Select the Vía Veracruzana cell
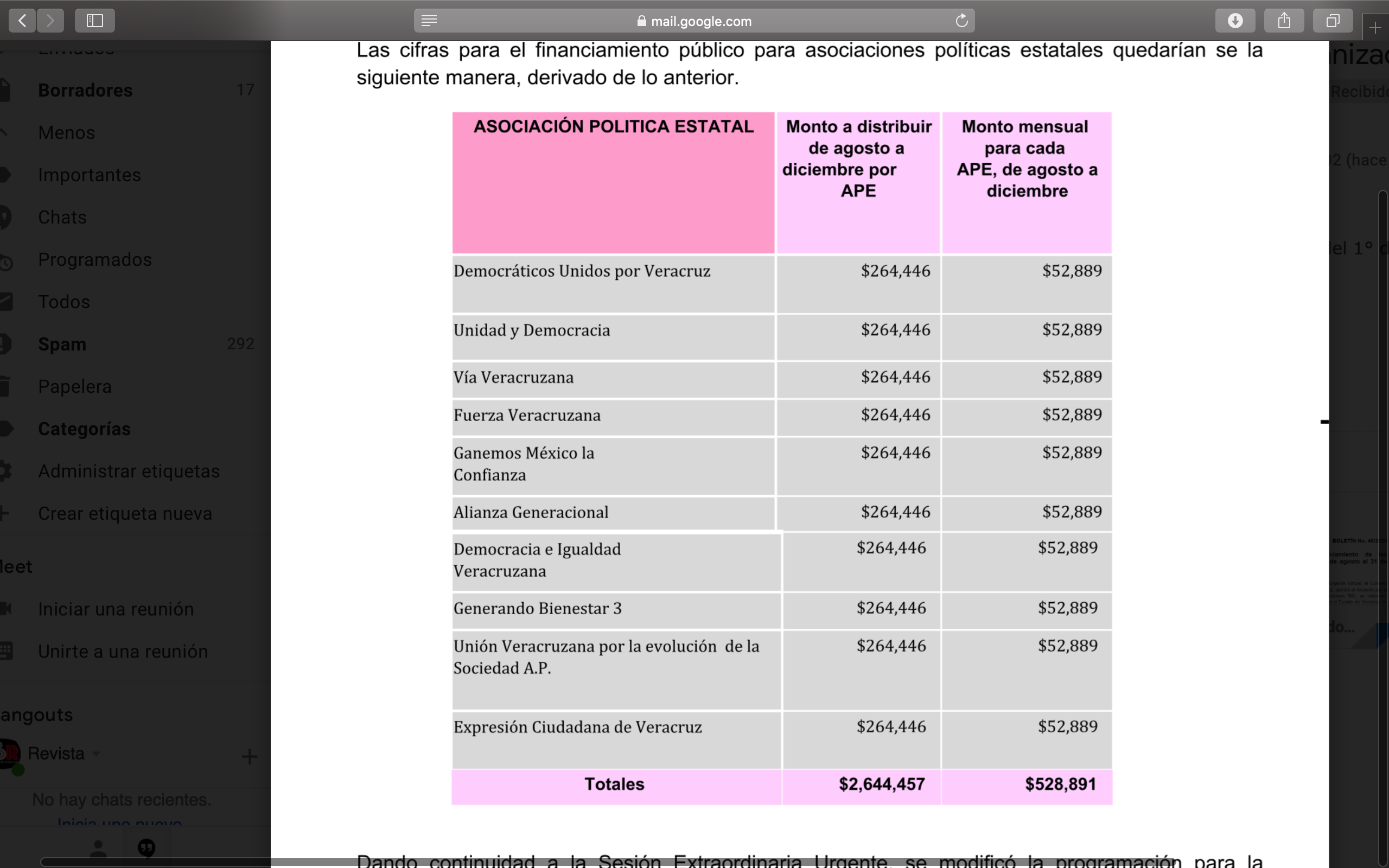This screenshot has width=1389, height=868. tap(613, 379)
